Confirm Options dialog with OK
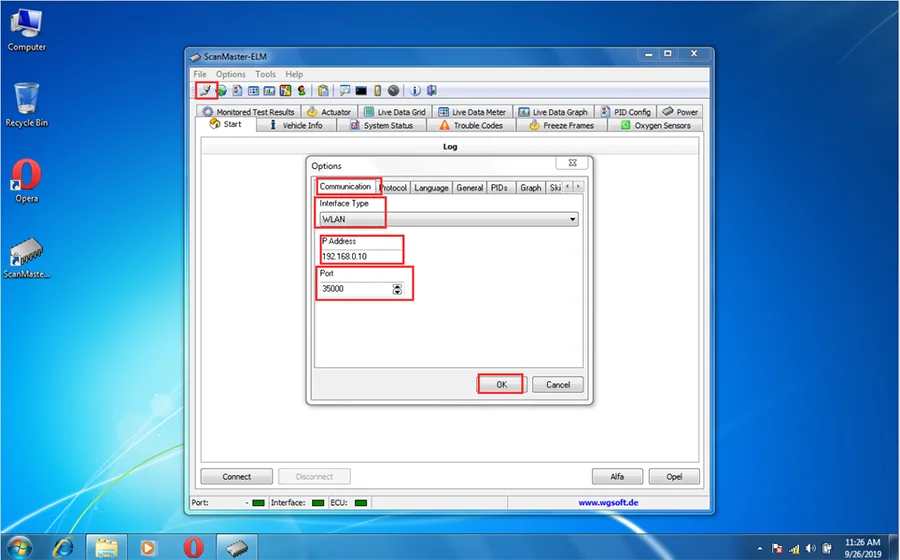The height and width of the screenshot is (560, 900). click(501, 384)
